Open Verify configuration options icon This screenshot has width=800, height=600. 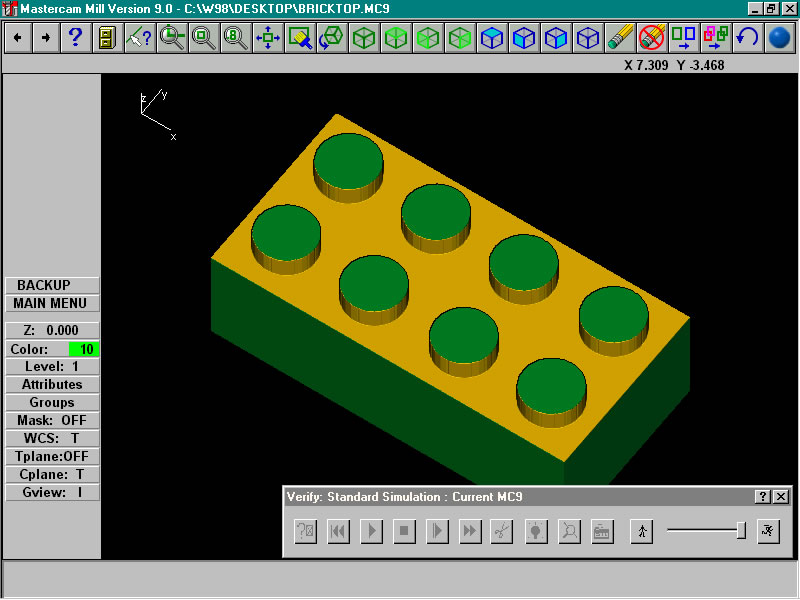pyautogui.click(x=306, y=531)
